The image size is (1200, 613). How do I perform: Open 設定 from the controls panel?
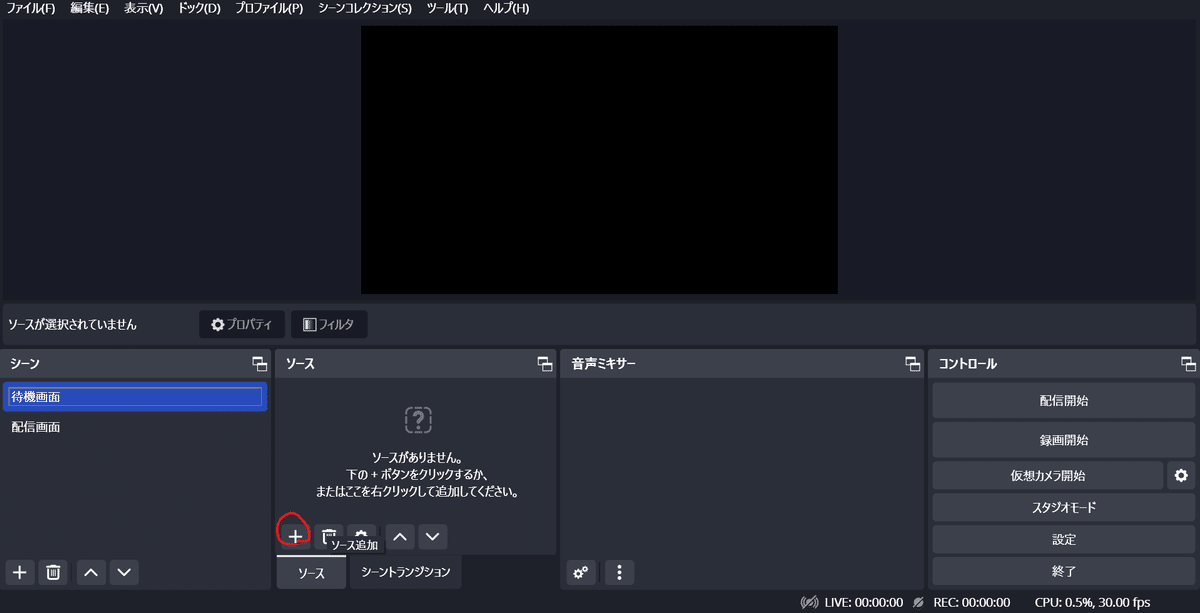tap(1064, 539)
